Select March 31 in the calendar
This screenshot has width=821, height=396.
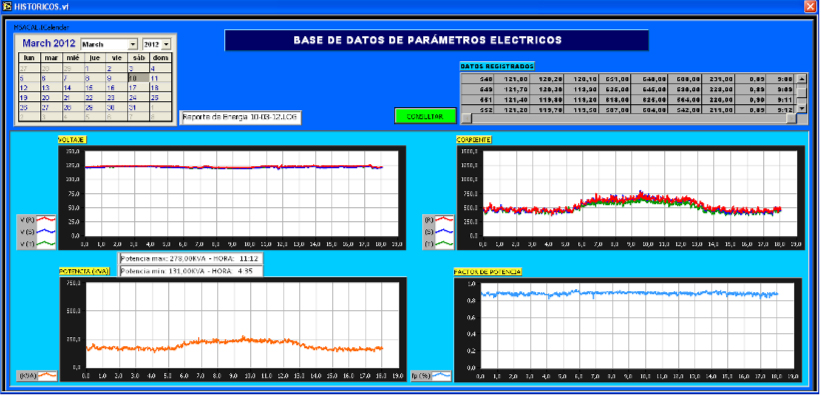pyautogui.click(x=138, y=107)
